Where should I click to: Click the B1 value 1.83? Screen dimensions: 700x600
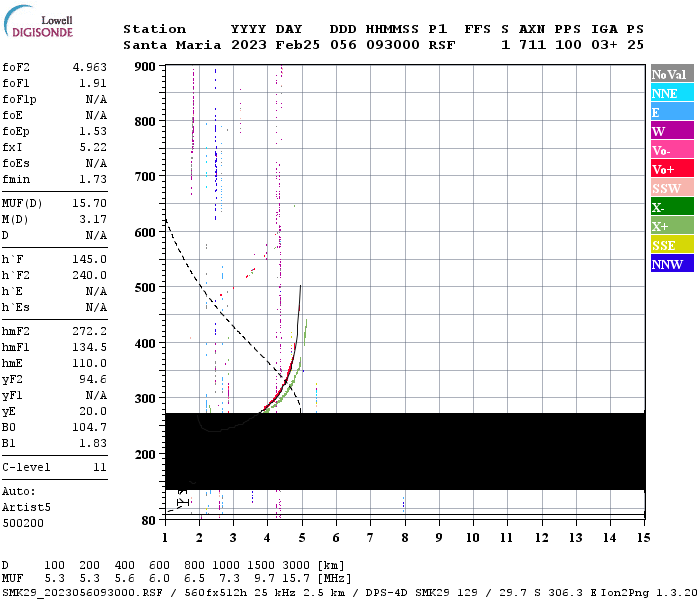(93, 444)
